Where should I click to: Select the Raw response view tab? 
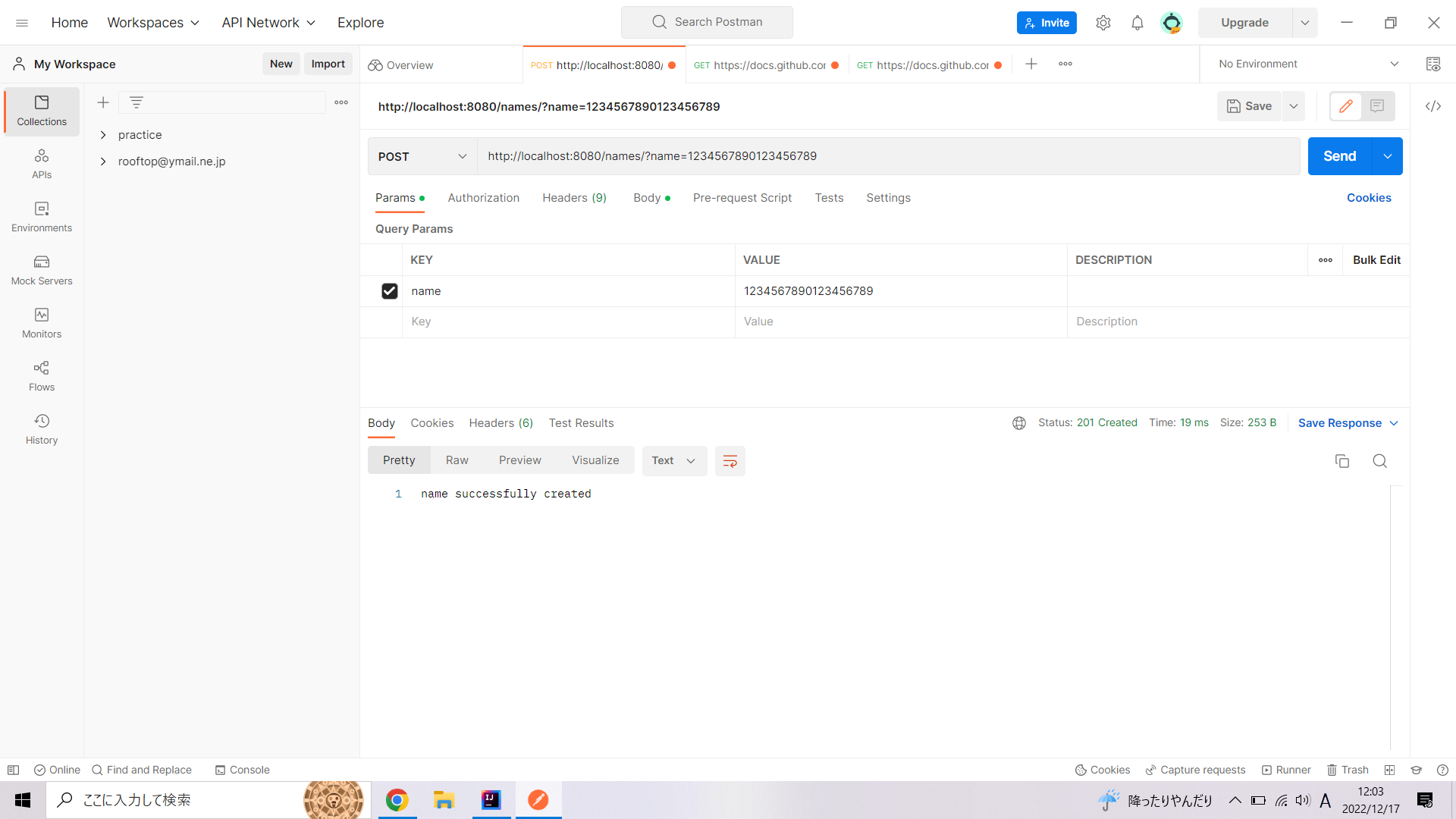457,460
